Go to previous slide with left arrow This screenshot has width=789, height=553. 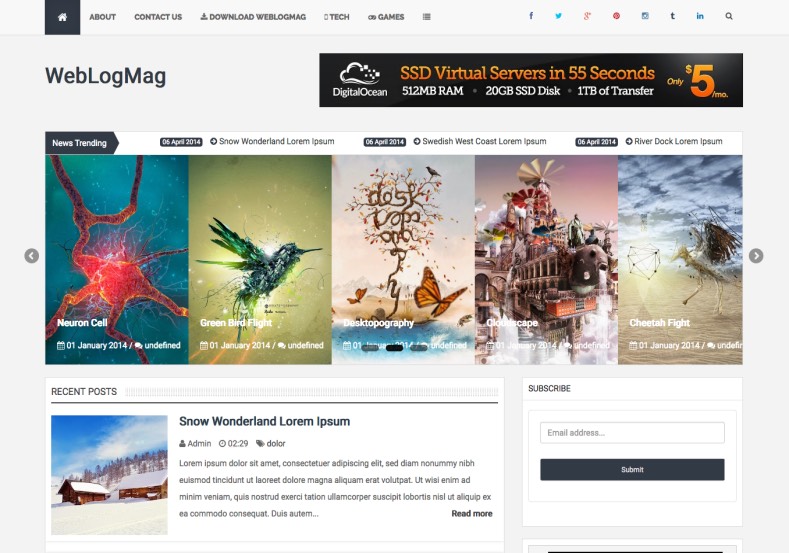point(32,256)
